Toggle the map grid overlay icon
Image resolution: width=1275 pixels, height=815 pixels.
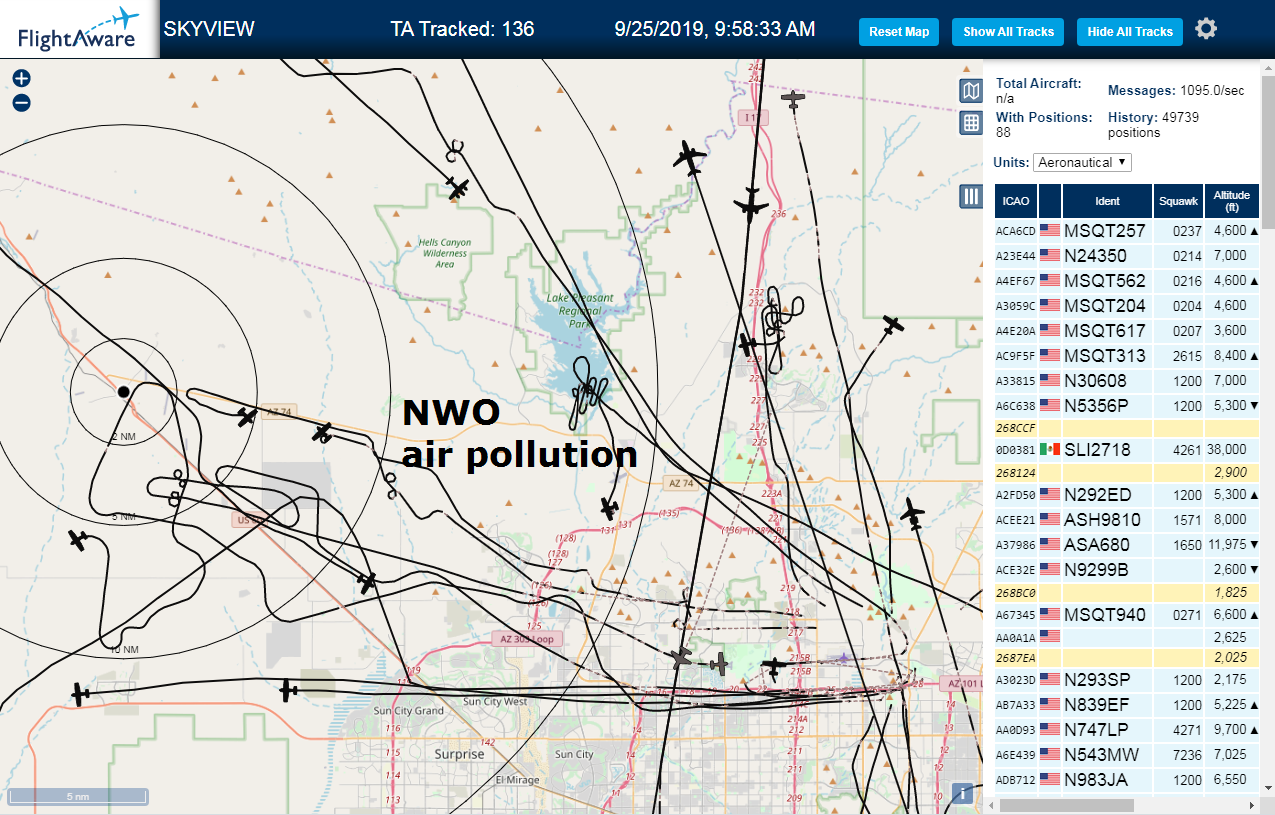click(x=970, y=123)
